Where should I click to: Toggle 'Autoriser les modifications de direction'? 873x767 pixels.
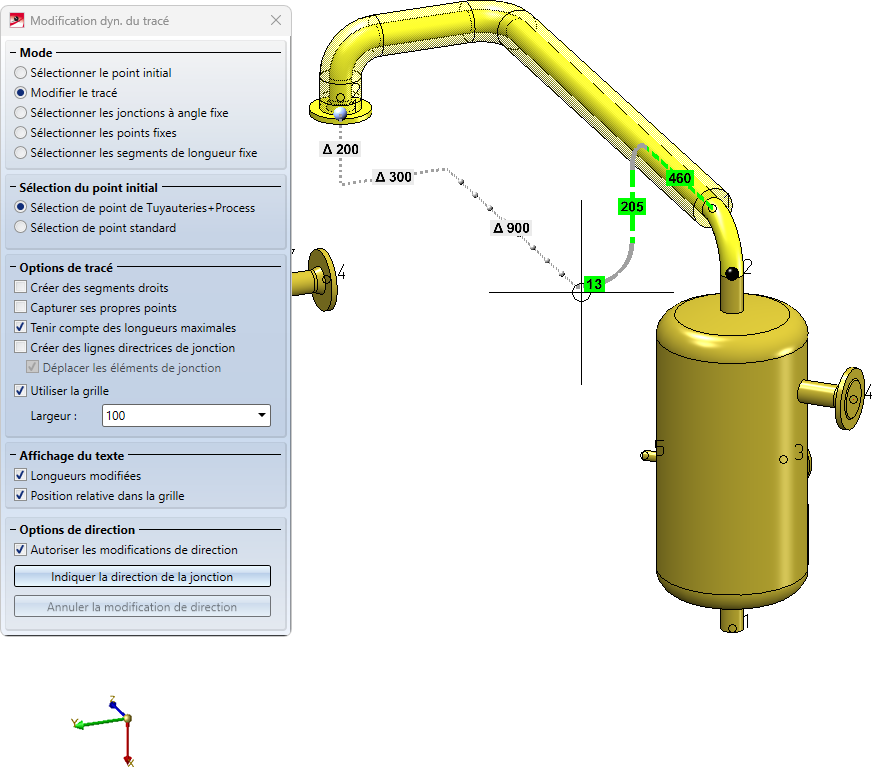point(21,549)
